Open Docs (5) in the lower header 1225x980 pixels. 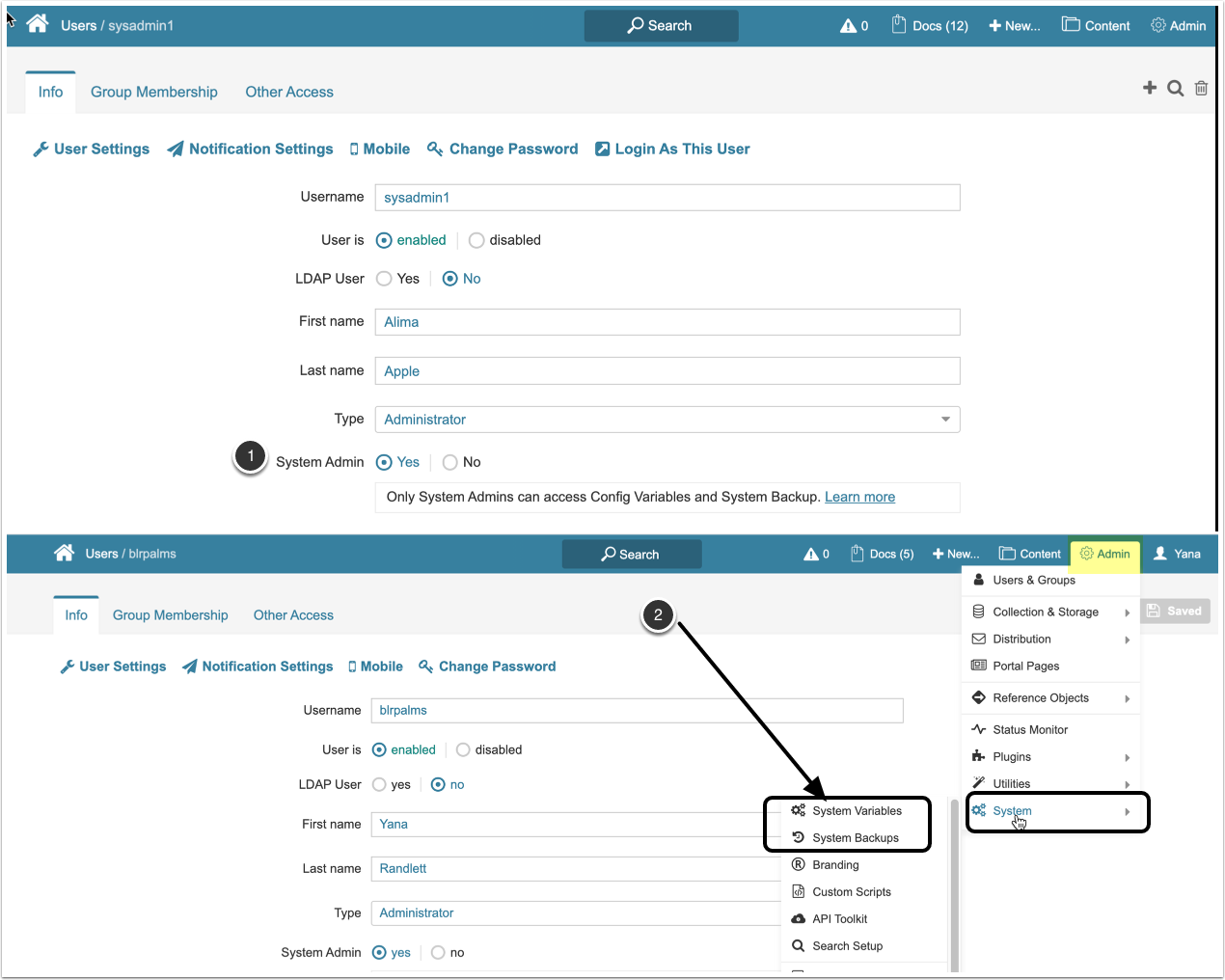tap(882, 554)
